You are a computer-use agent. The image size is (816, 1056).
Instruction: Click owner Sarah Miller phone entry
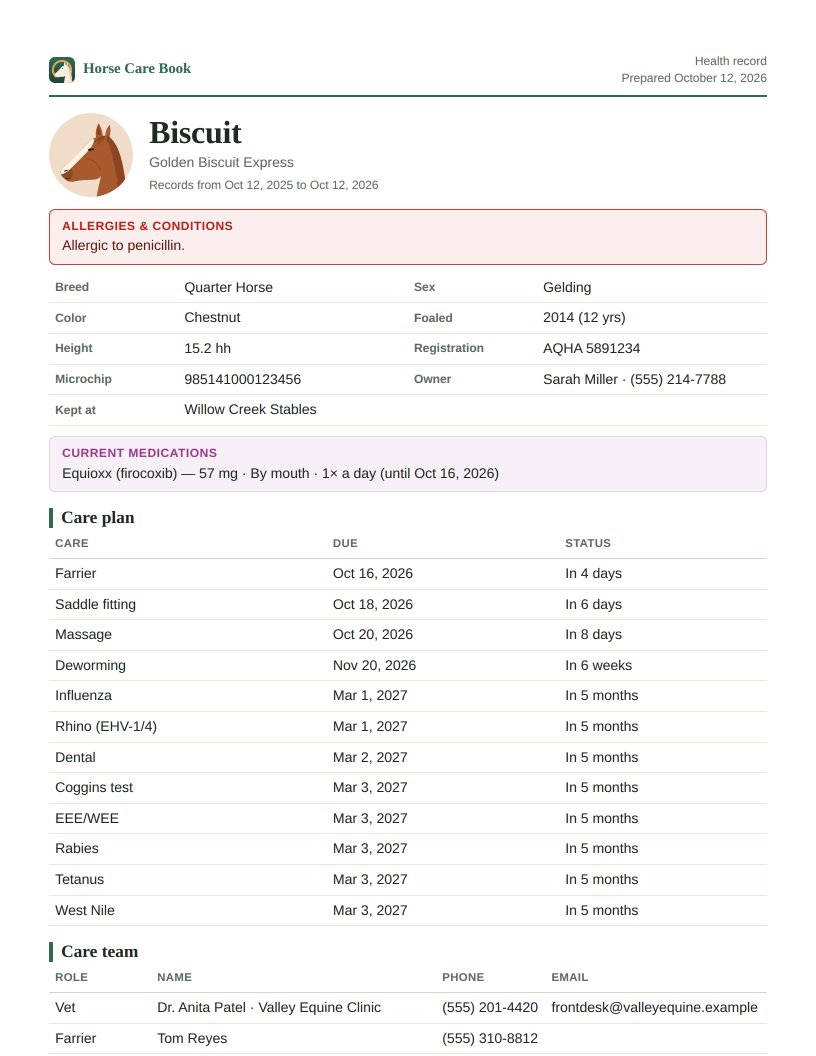(634, 379)
